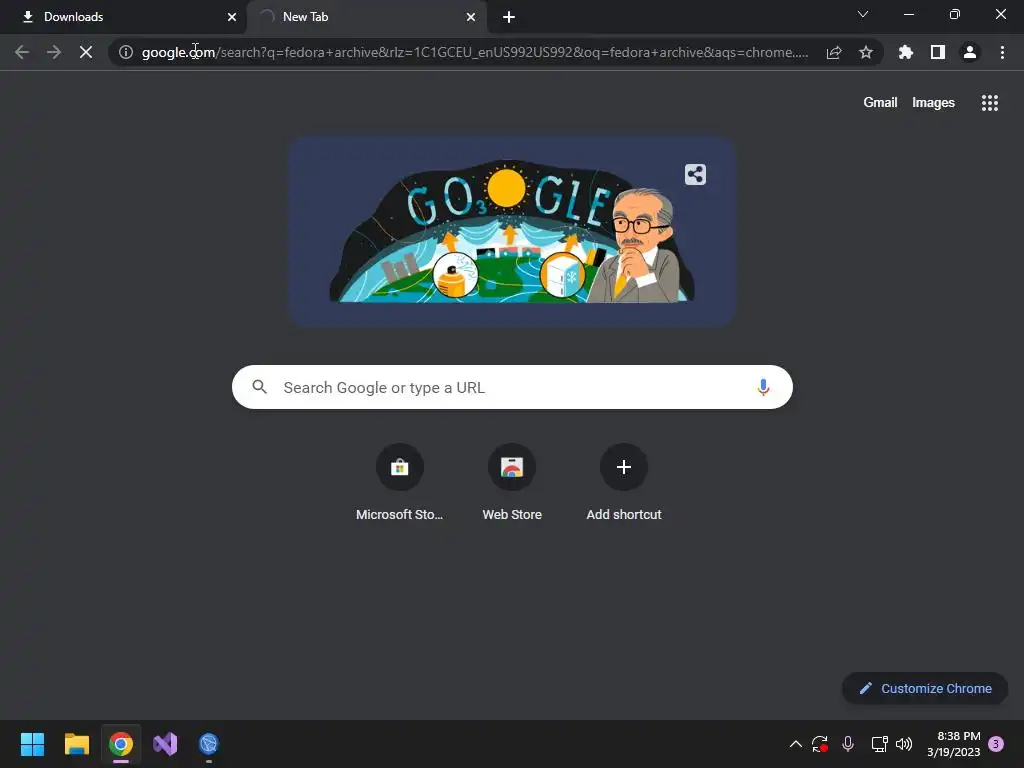
Task: Open Google apps grid
Action: (990, 103)
